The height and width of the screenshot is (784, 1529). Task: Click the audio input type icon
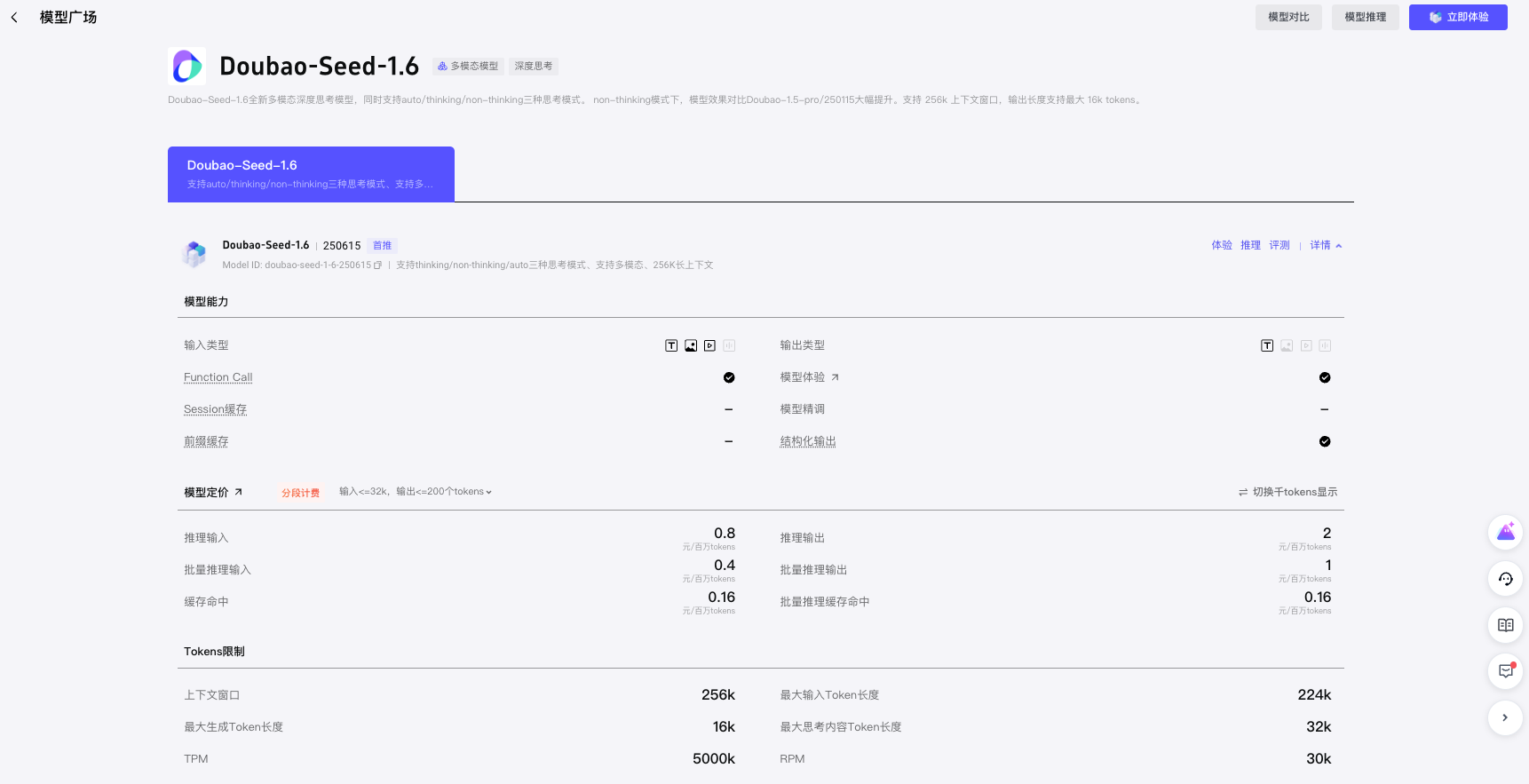(x=729, y=345)
